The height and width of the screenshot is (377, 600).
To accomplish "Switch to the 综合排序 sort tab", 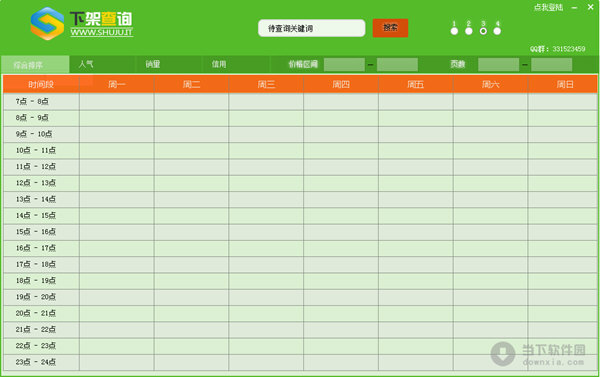I will (35, 65).
